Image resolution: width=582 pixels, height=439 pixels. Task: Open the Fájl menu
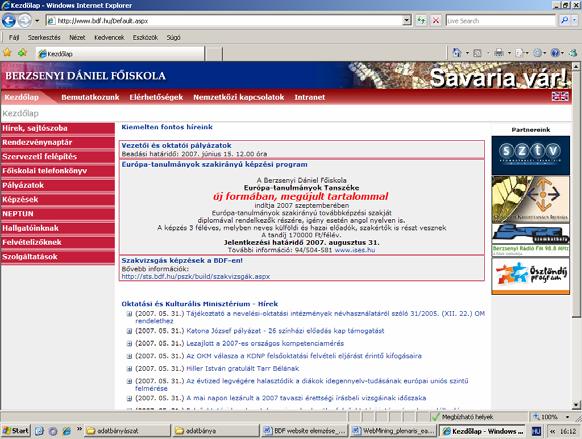[x=14, y=37]
